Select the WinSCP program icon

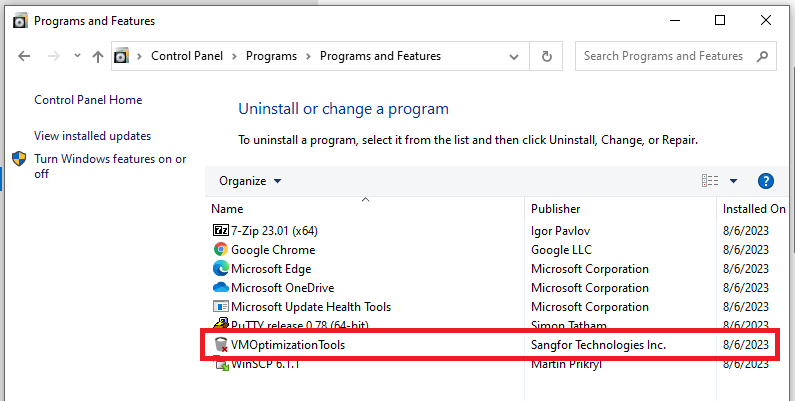[x=222, y=364]
